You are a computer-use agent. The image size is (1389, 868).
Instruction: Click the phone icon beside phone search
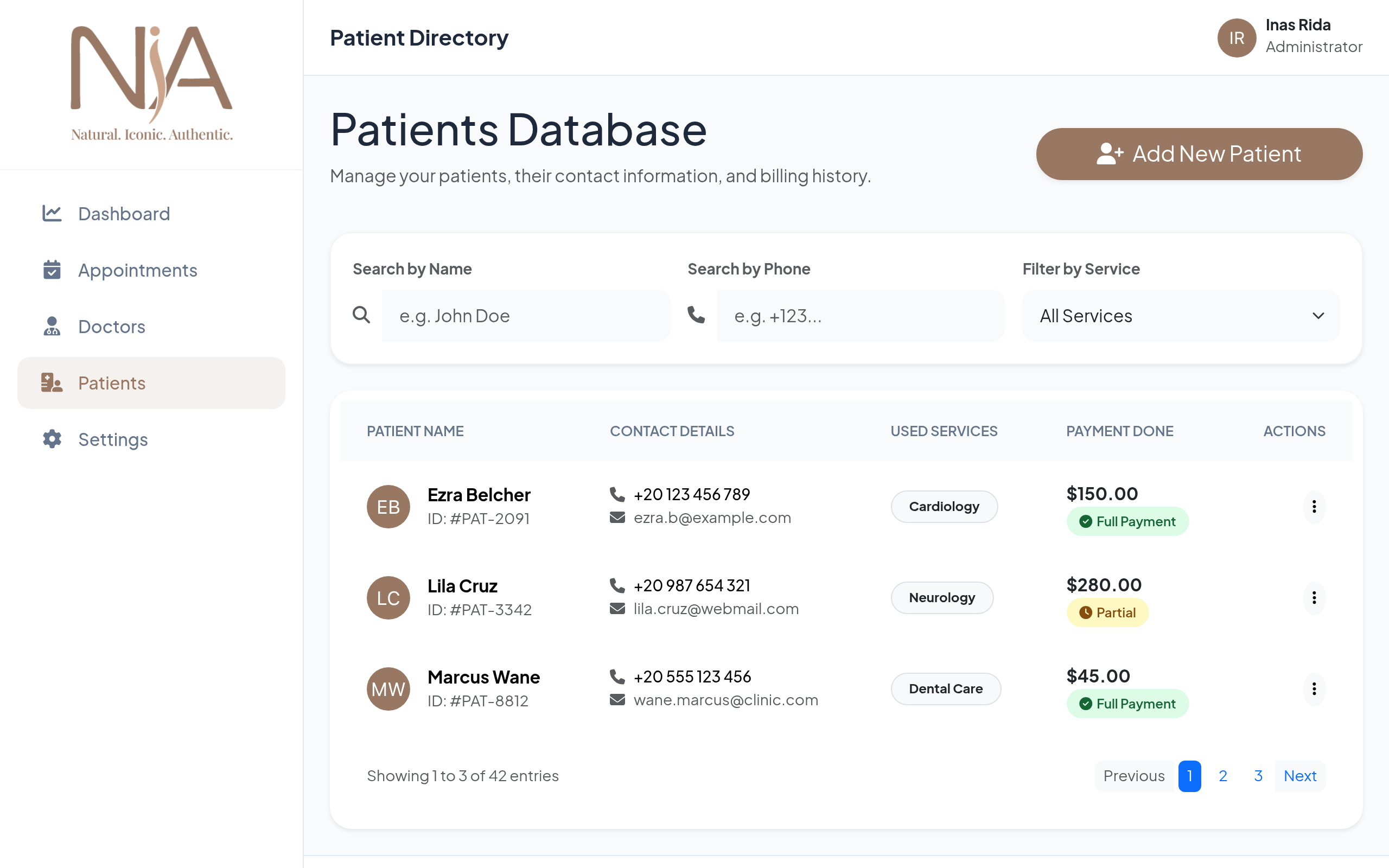[x=696, y=315]
